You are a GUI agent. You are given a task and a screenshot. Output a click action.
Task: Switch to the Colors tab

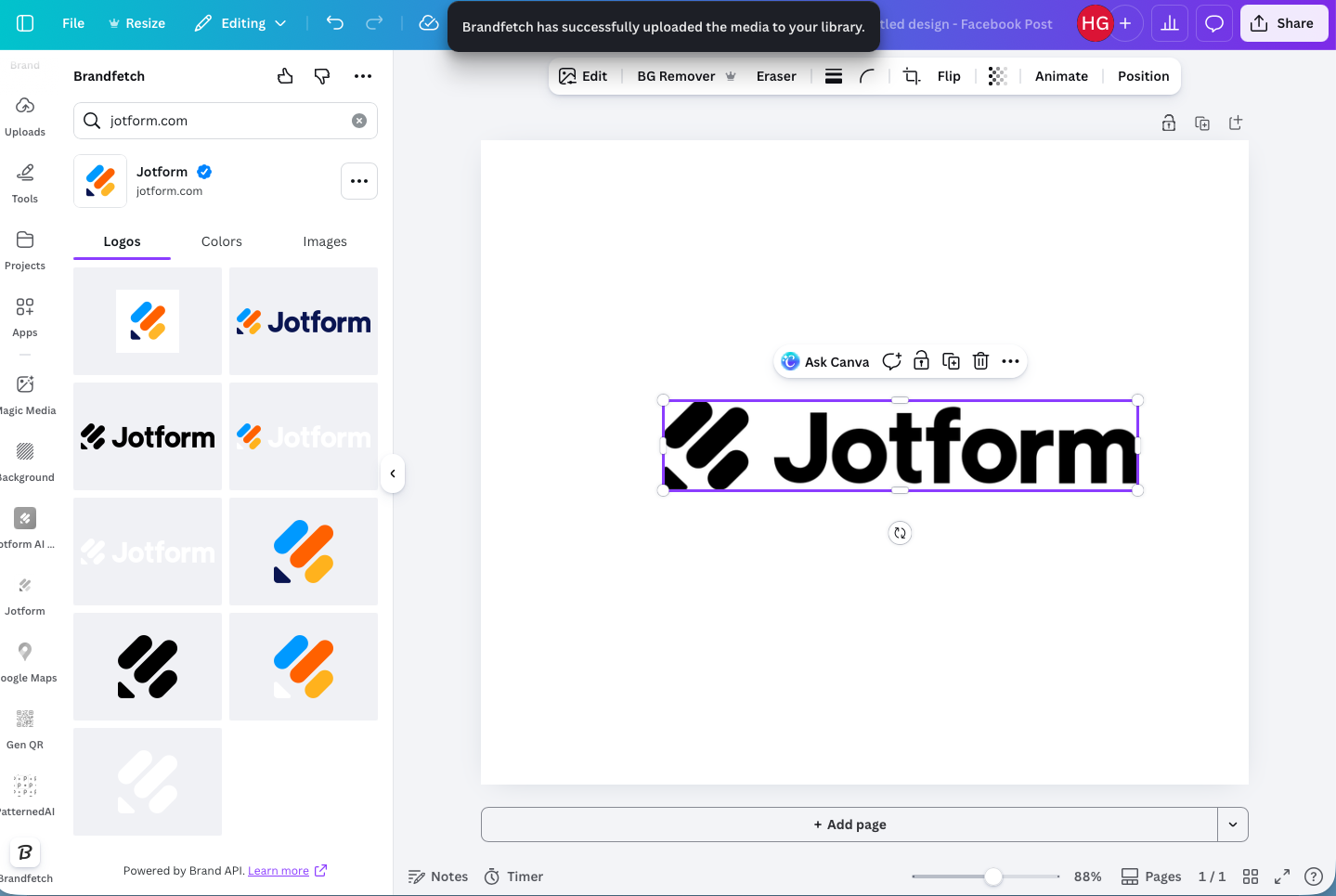point(221,240)
